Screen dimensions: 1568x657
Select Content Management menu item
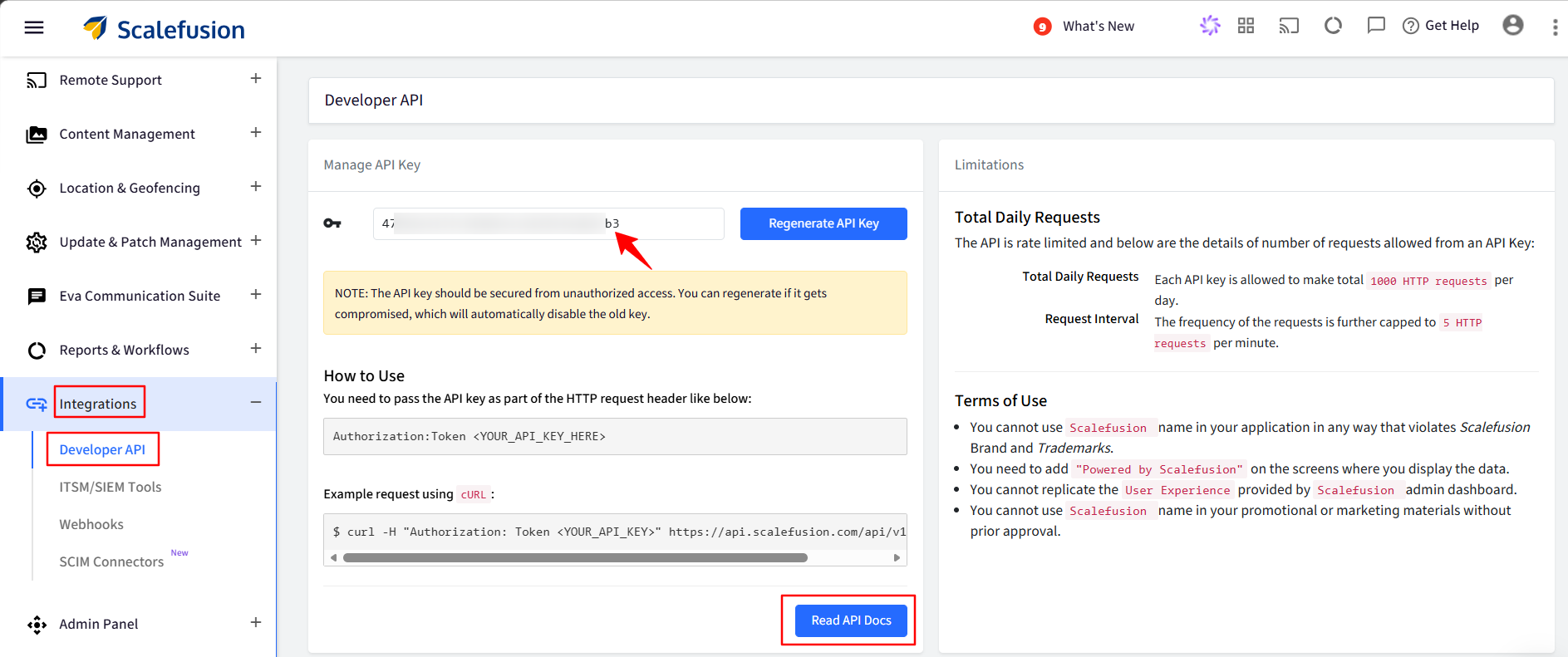[x=127, y=135]
